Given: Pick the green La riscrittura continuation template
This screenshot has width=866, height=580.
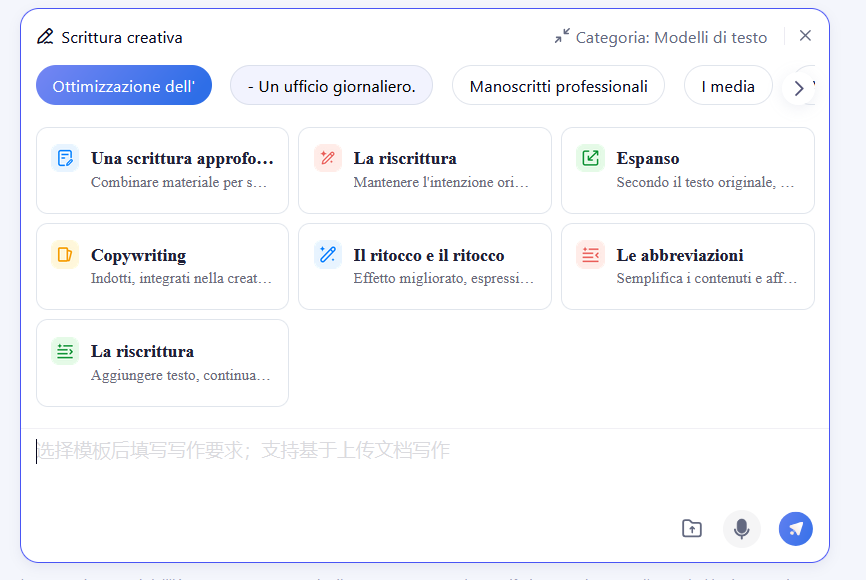Looking at the screenshot, I should coord(162,362).
